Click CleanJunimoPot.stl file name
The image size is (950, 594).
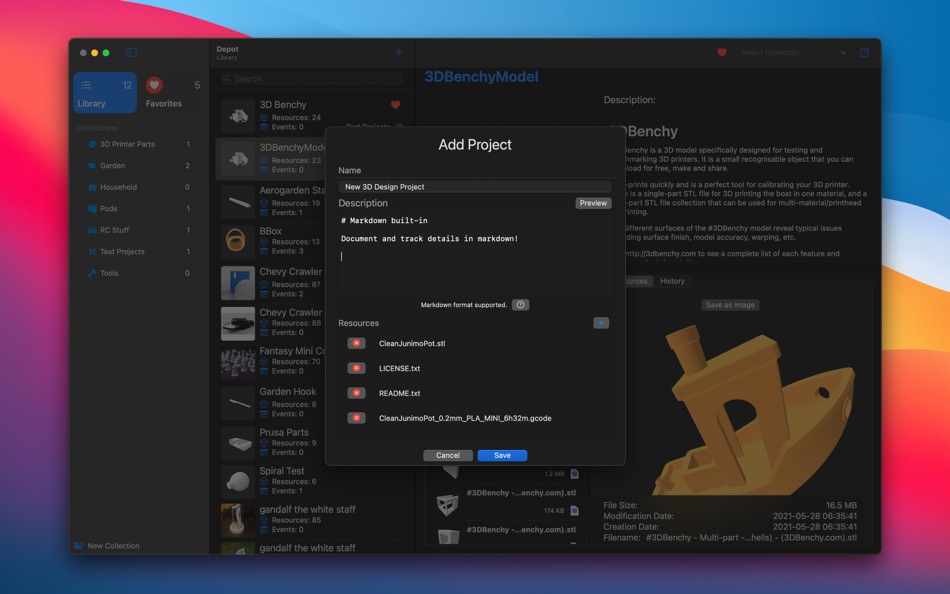(412, 343)
